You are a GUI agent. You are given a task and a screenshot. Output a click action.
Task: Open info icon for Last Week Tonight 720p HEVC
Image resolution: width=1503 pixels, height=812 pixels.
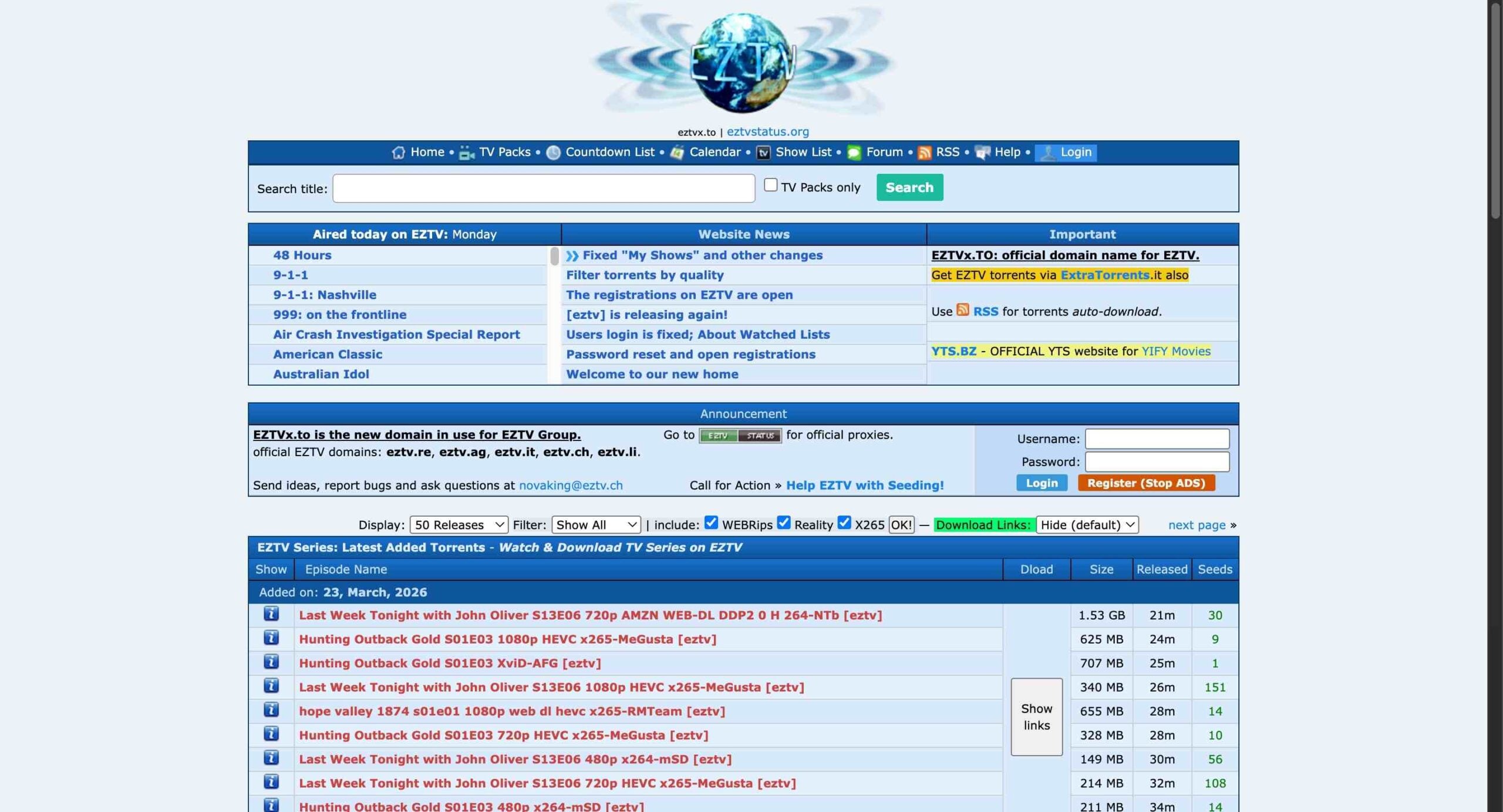(271, 782)
